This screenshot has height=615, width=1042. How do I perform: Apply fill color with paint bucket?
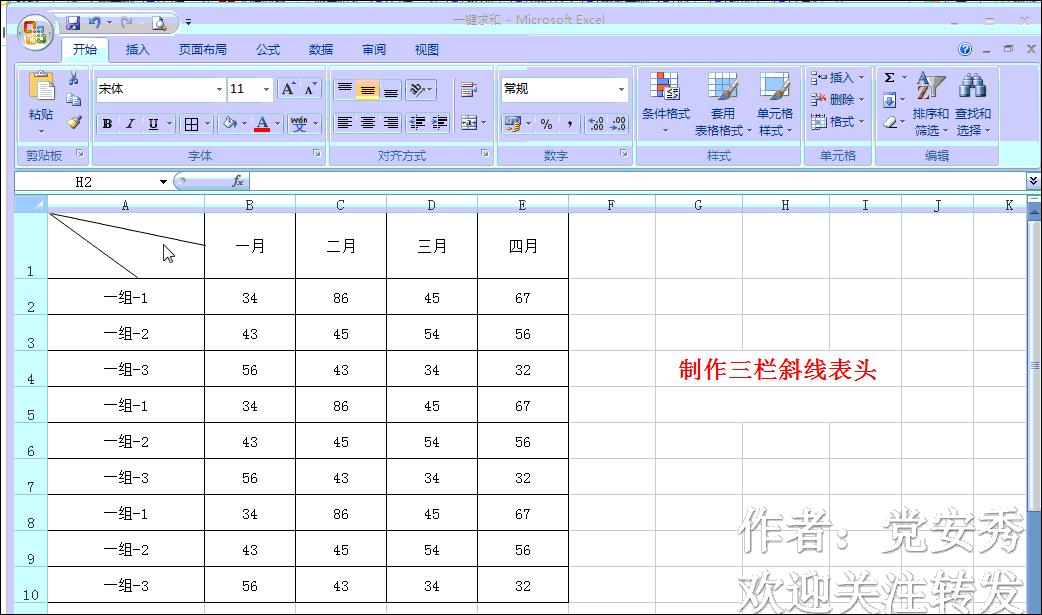[x=230, y=124]
